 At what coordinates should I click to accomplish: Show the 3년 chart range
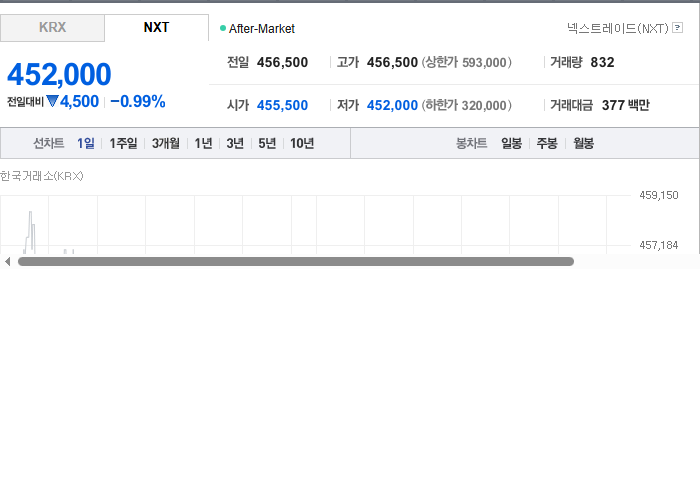pyautogui.click(x=235, y=143)
